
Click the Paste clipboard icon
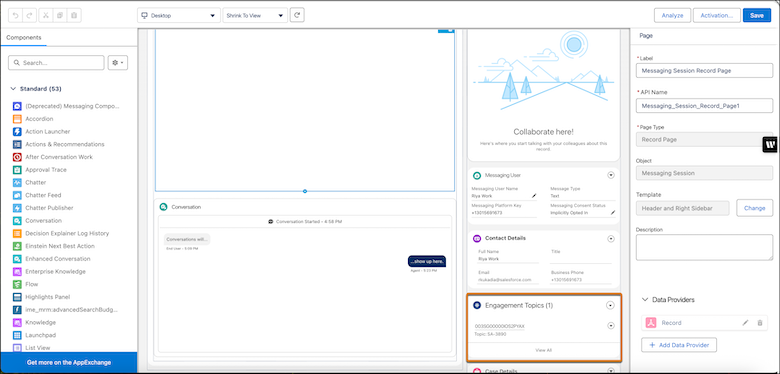pos(74,15)
